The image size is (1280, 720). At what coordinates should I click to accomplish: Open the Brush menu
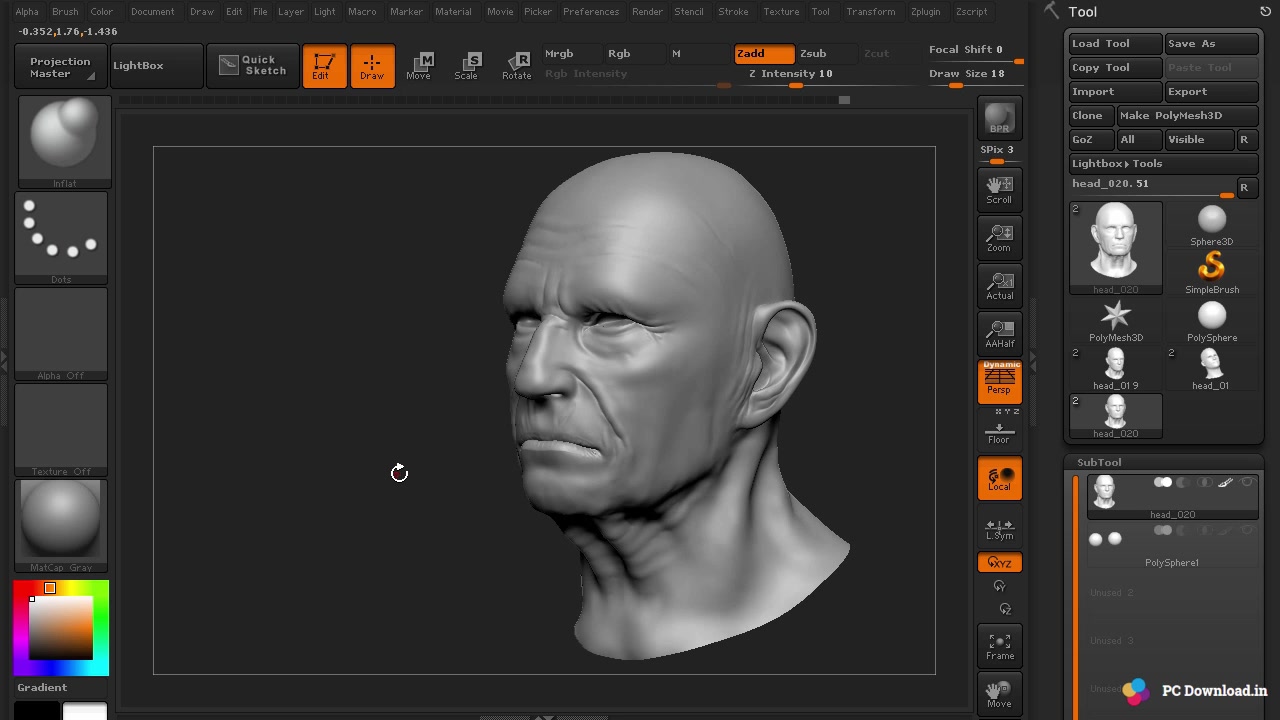(x=65, y=11)
